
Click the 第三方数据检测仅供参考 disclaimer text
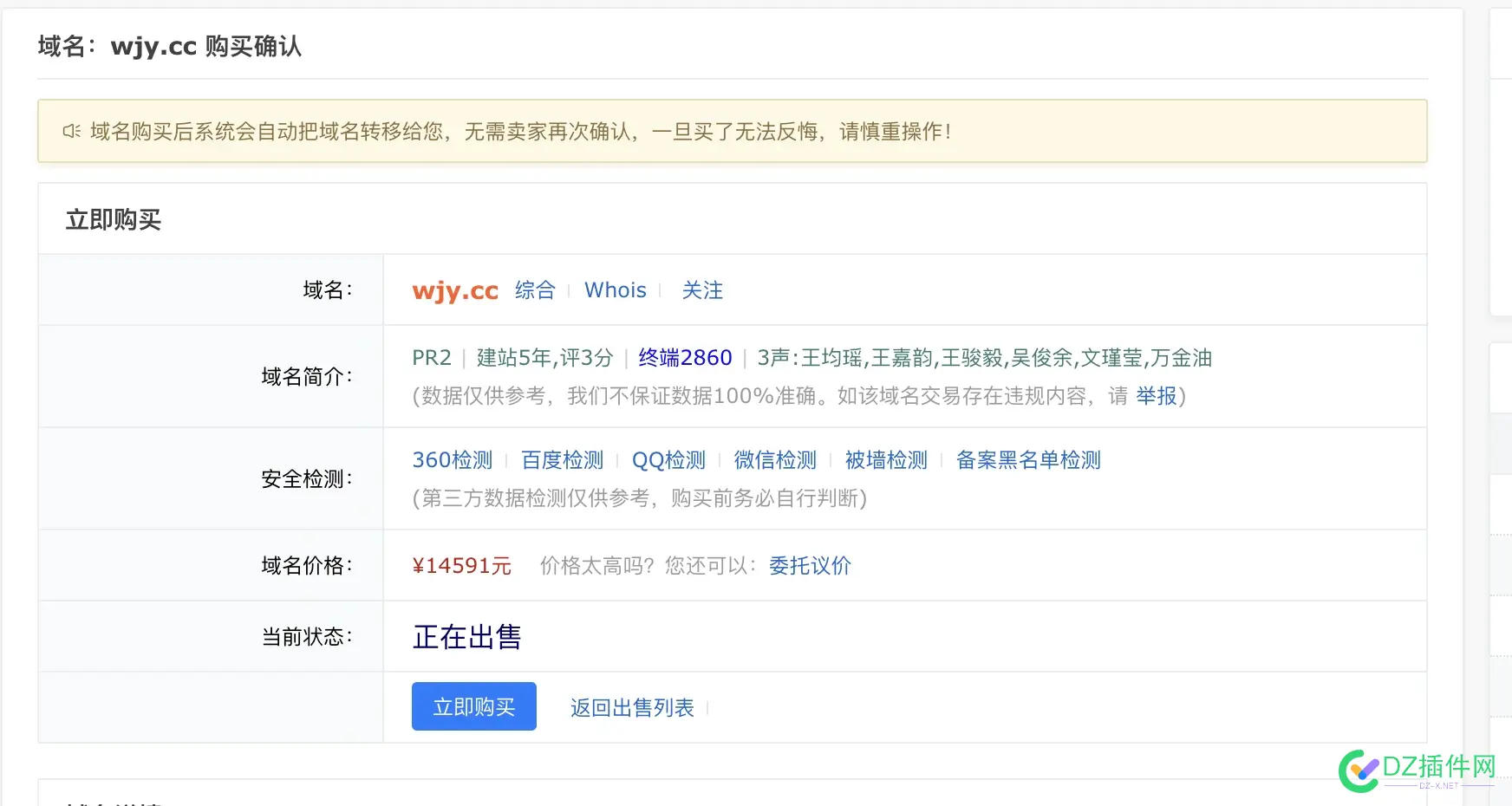[x=640, y=498]
